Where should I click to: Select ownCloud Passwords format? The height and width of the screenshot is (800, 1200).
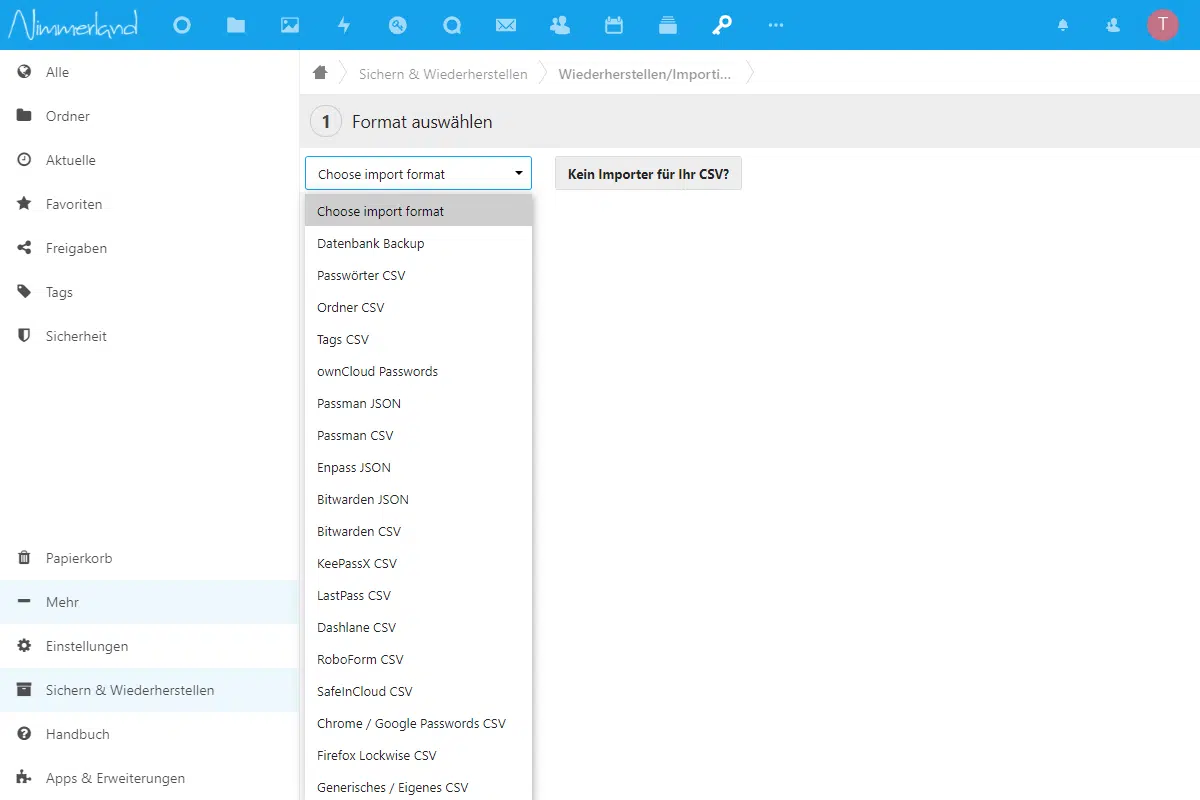(418, 371)
